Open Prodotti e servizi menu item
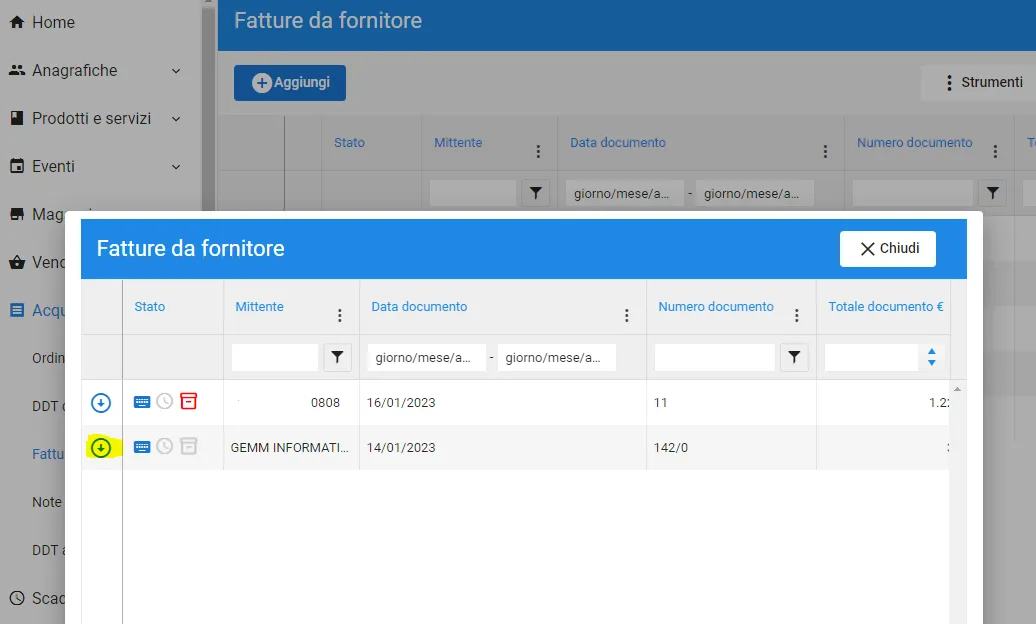Viewport: 1036px width, 624px height. click(91, 118)
